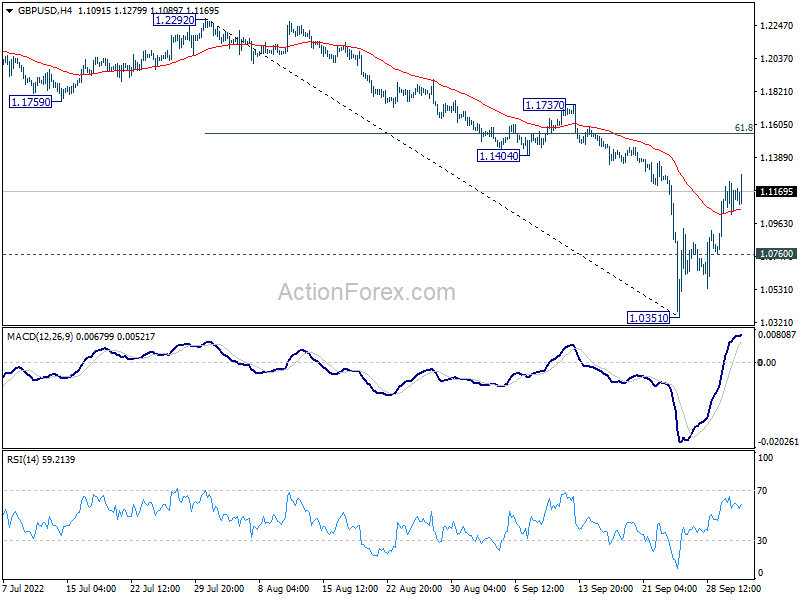
Task: Click the 1.18210 price axis value
Action: coord(777,92)
